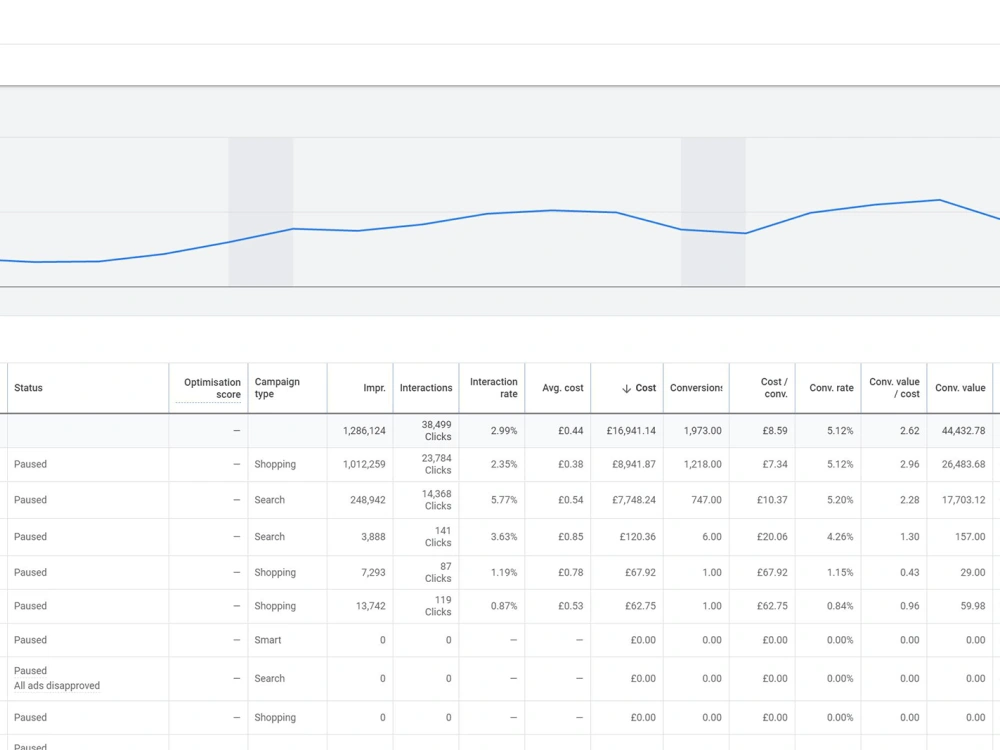Select the '14,368 Clicks' interactions cell
Image resolution: width=1000 pixels, height=750 pixels.
pos(437,500)
